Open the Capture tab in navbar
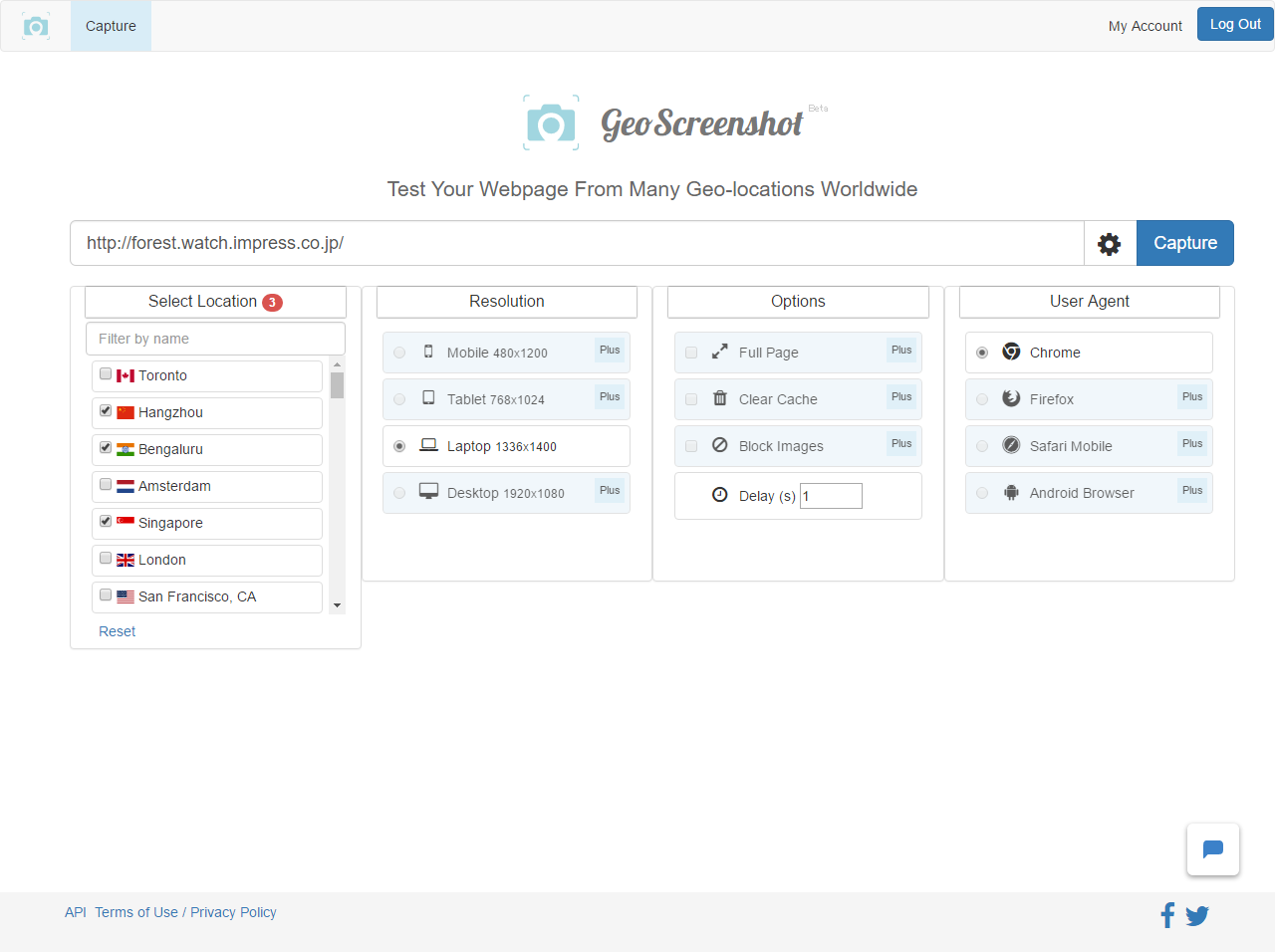Viewport: 1275px width, 952px height. pos(111,26)
